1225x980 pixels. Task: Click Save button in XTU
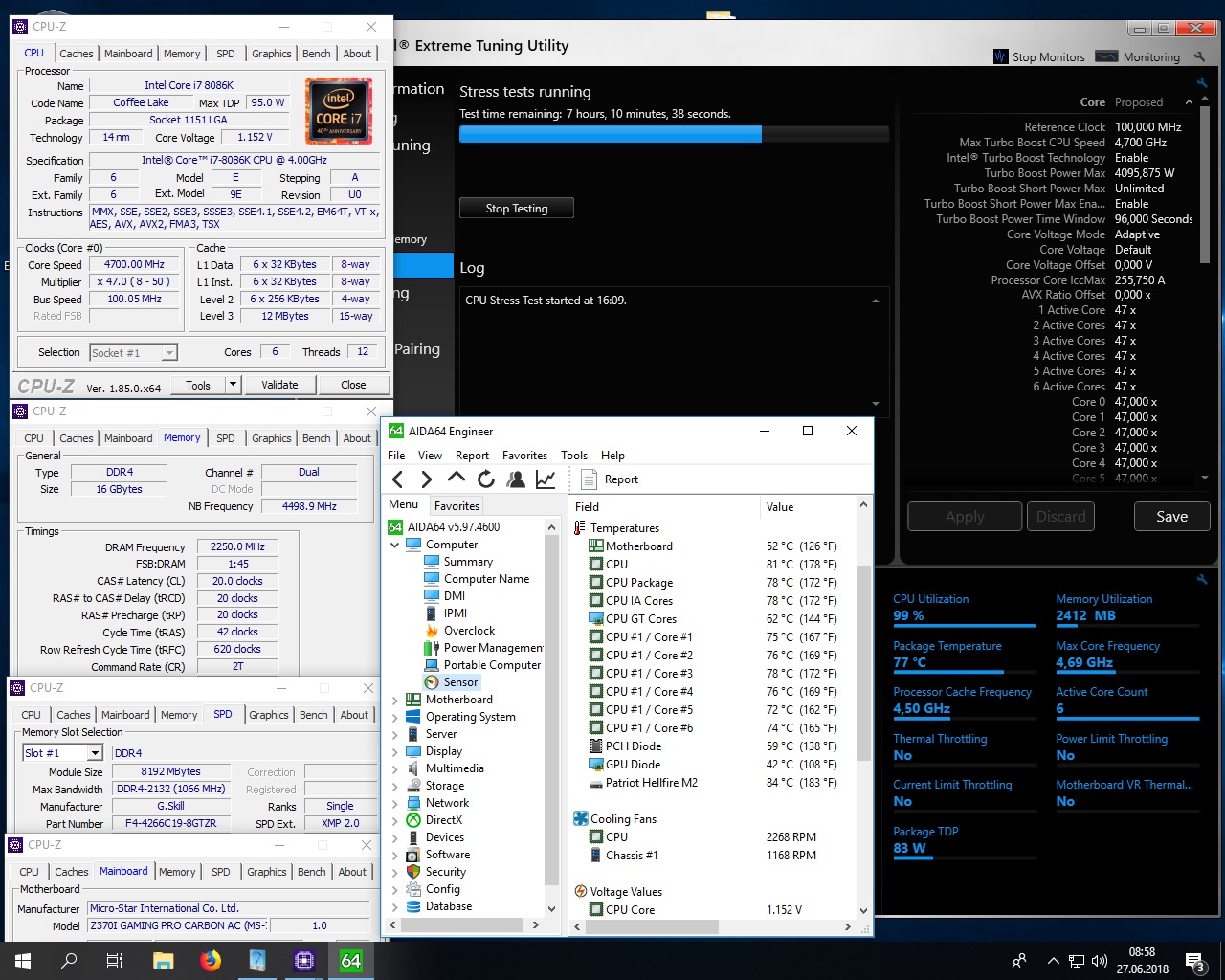tap(1171, 516)
